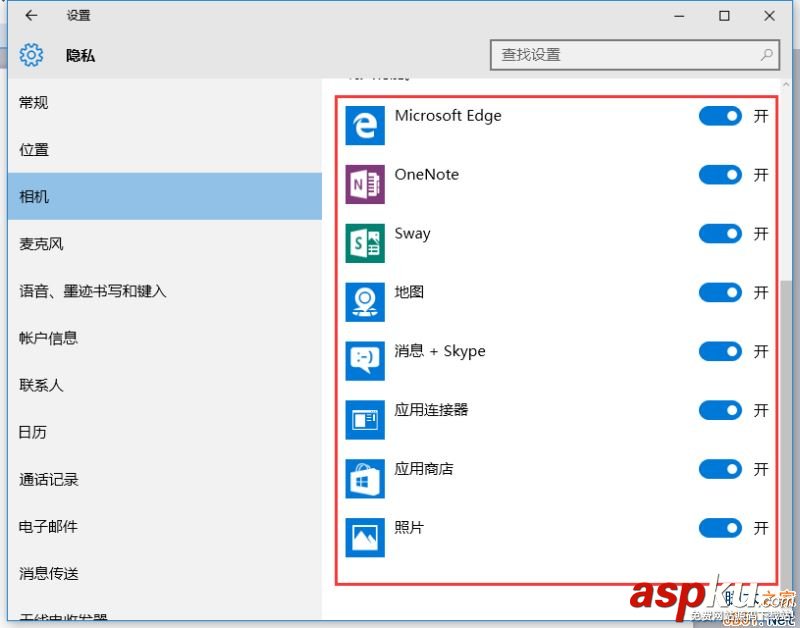Toggle the 地图 camera switch
Image resolution: width=800 pixels, height=628 pixels.
720,293
